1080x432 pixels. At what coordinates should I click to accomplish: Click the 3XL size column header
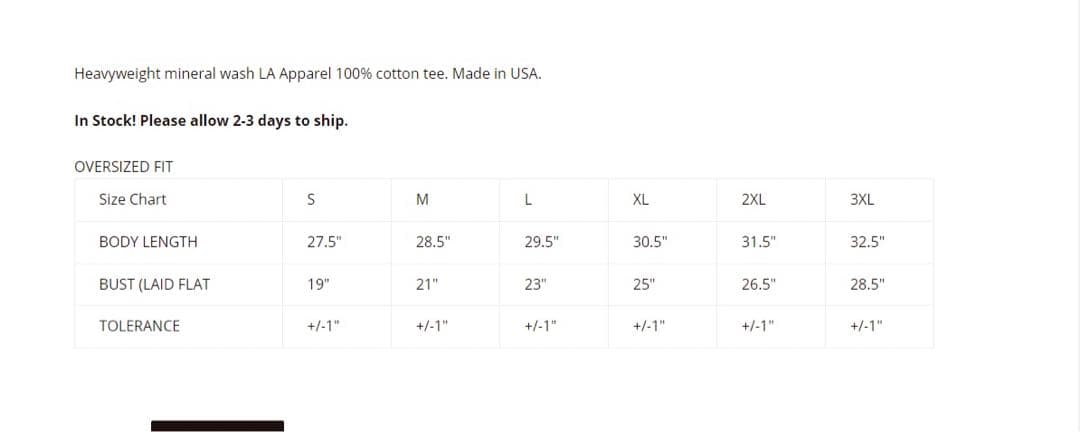pos(862,199)
